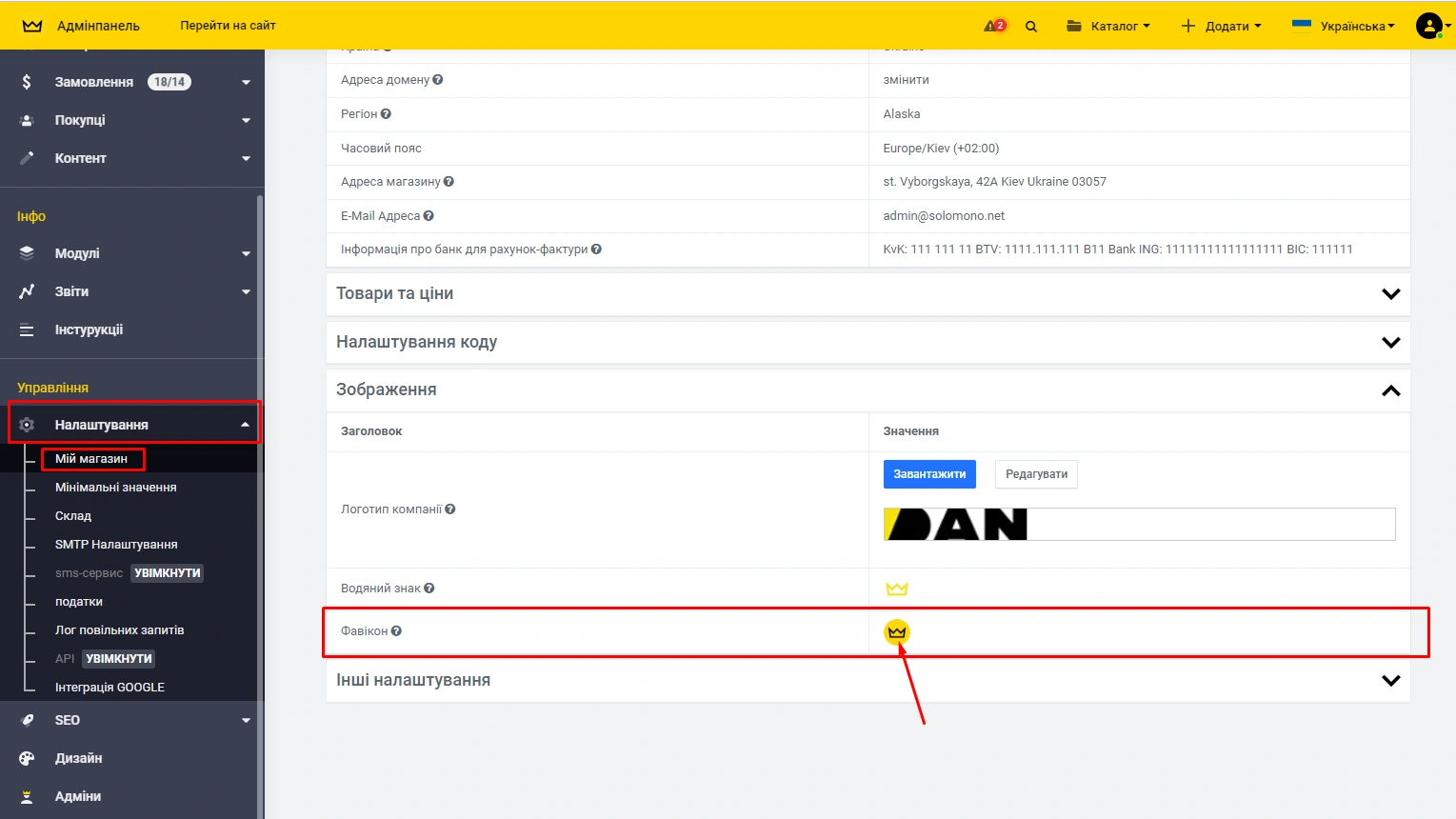The width and height of the screenshot is (1456, 819).
Task: Toggle the API УВІМКНУТИ switch
Action: coord(119,659)
